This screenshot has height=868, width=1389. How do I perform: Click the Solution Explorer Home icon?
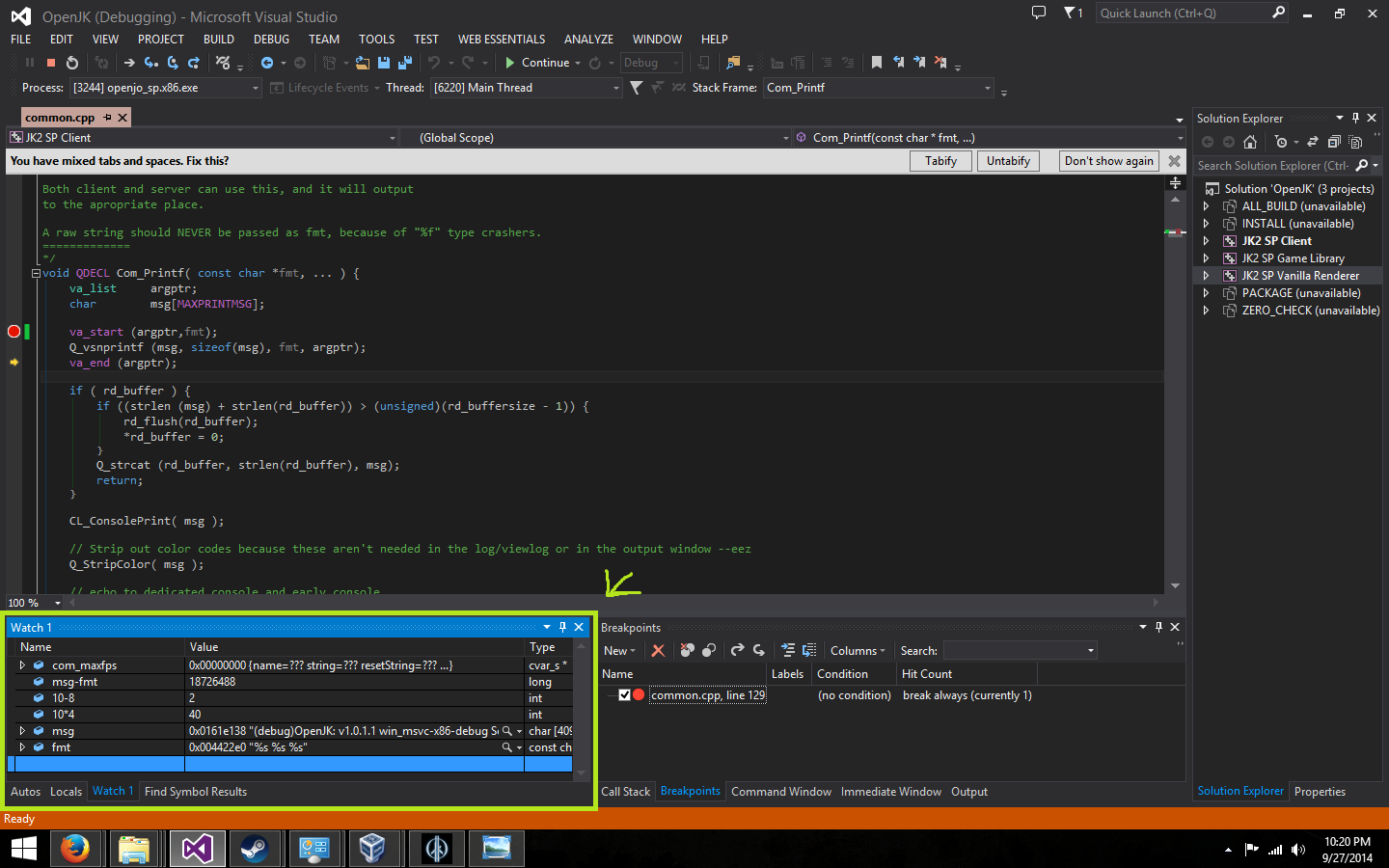point(1250,142)
